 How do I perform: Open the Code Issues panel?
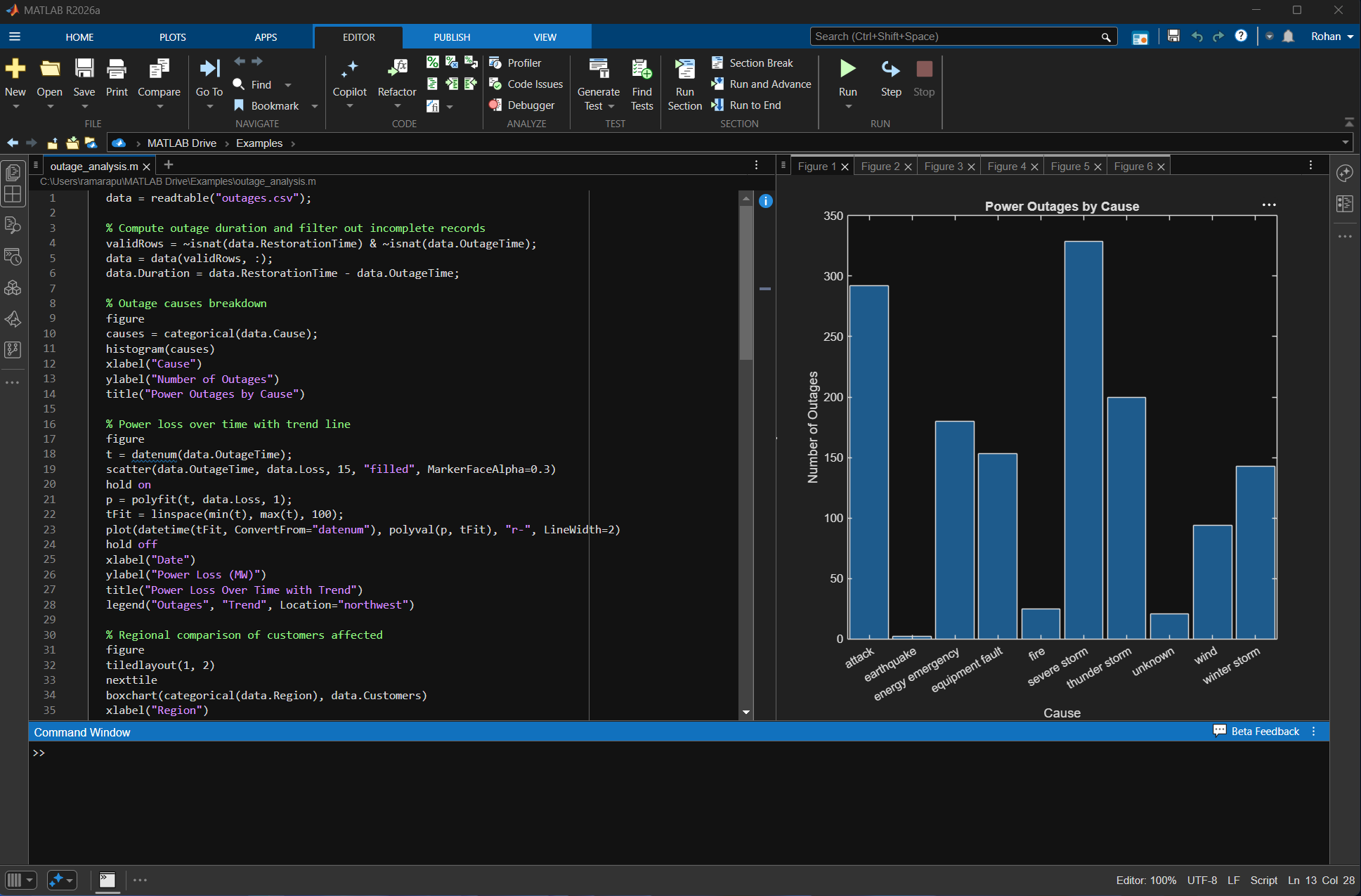[526, 84]
